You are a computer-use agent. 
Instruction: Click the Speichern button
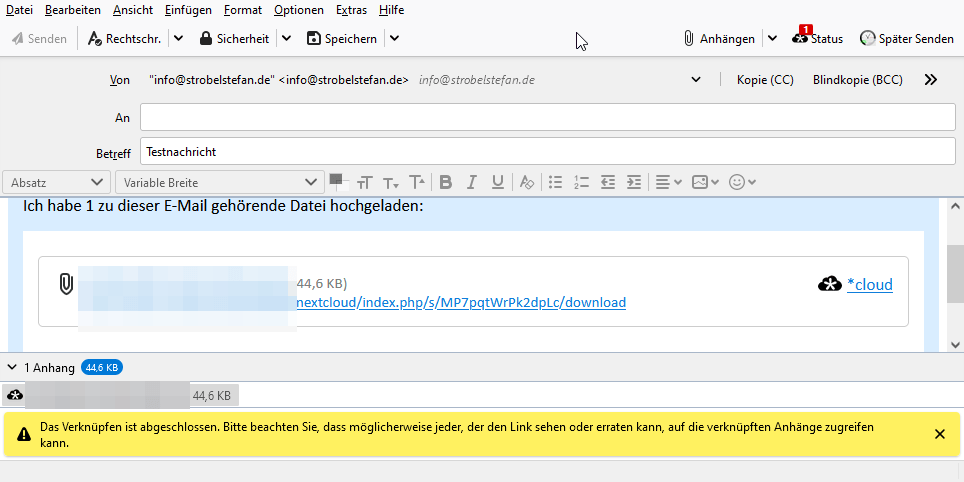pos(342,39)
